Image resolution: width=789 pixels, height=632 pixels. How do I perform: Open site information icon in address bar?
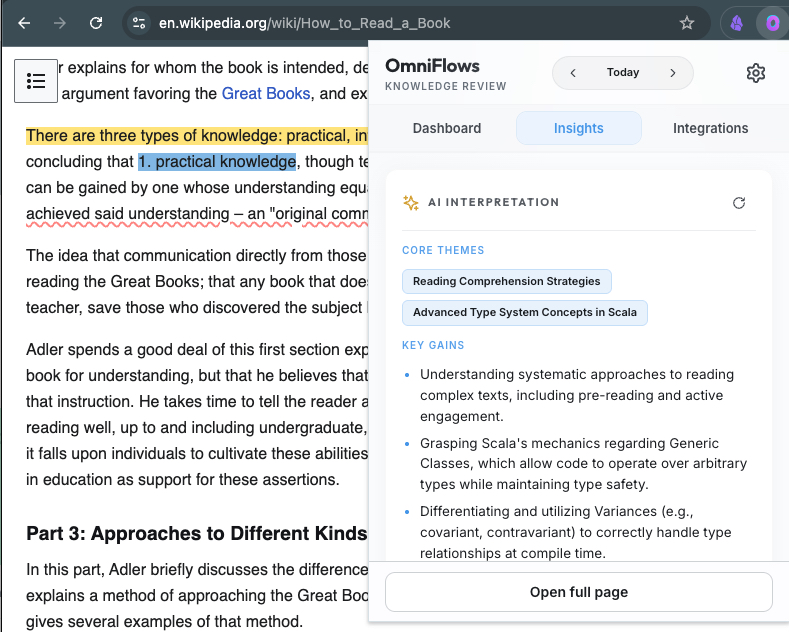pyautogui.click(x=139, y=23)
